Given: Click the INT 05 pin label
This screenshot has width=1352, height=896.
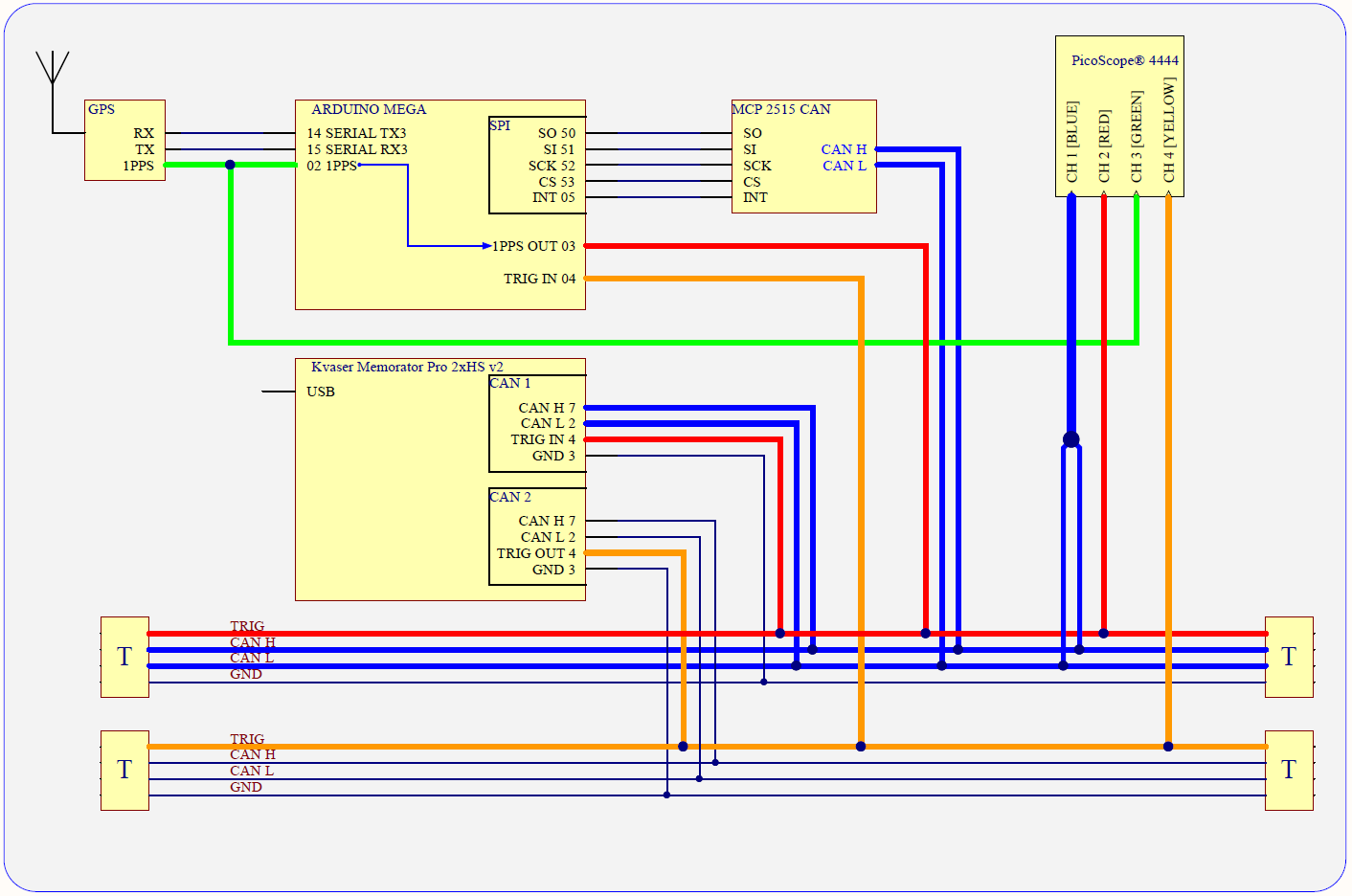Looking at the screenshot, I should pos(553,197).
